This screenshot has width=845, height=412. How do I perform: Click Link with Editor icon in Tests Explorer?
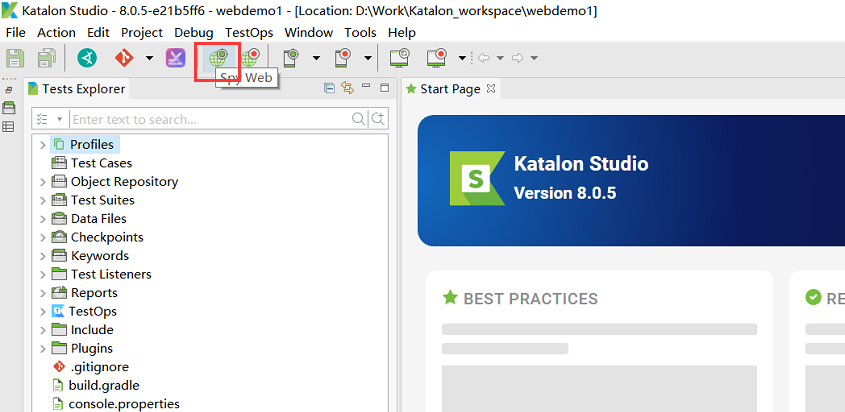[x=347, y=89]
